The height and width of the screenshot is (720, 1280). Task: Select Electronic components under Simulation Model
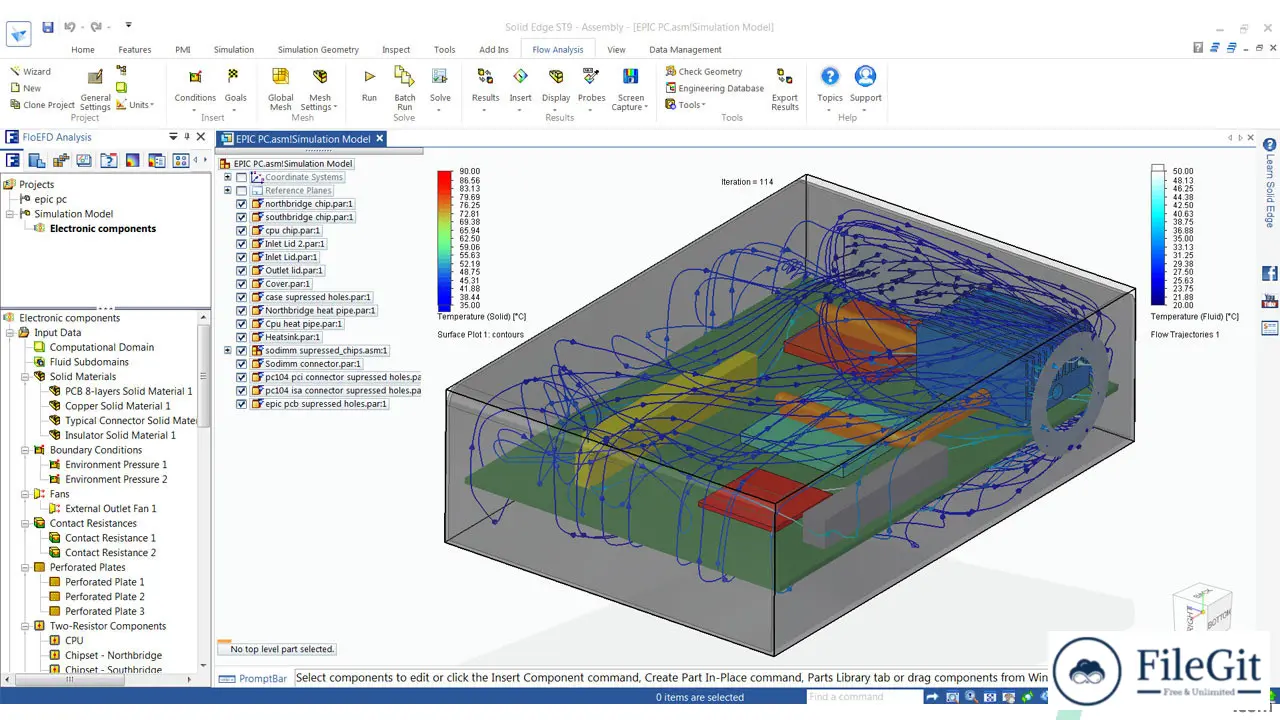tap(102, 228)
